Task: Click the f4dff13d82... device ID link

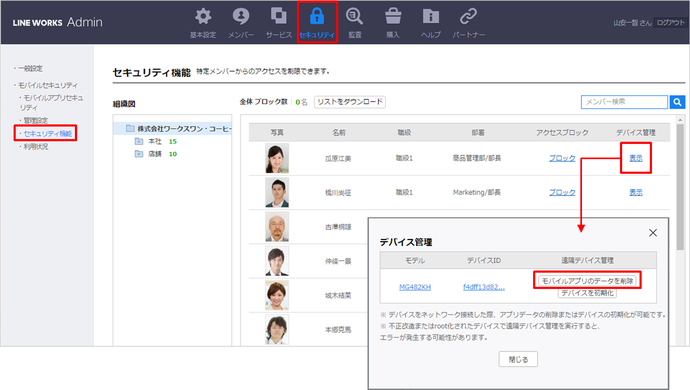Action: click(484, 287)
